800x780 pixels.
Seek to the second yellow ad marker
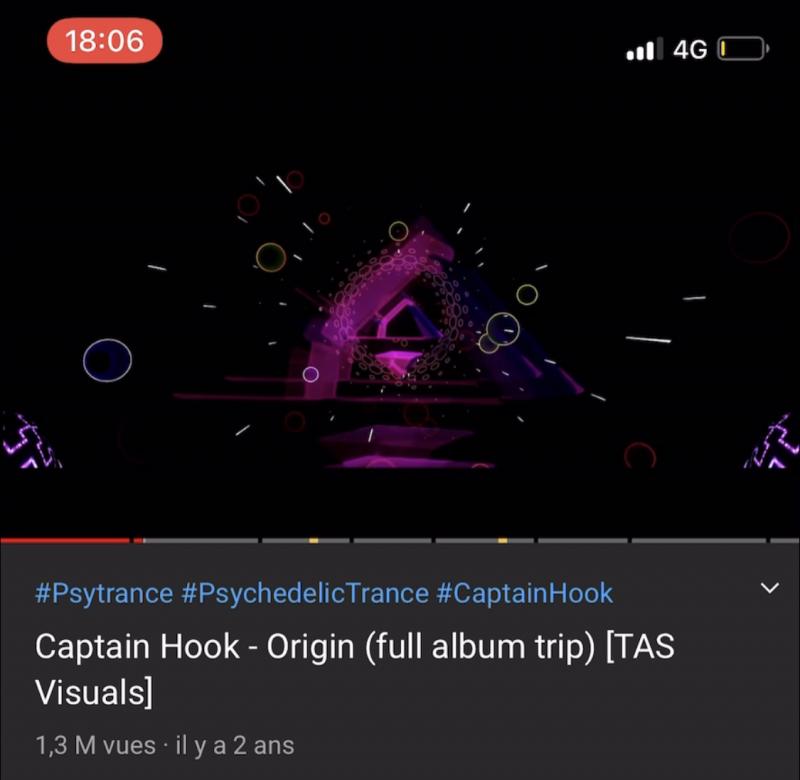pos(503,540)
